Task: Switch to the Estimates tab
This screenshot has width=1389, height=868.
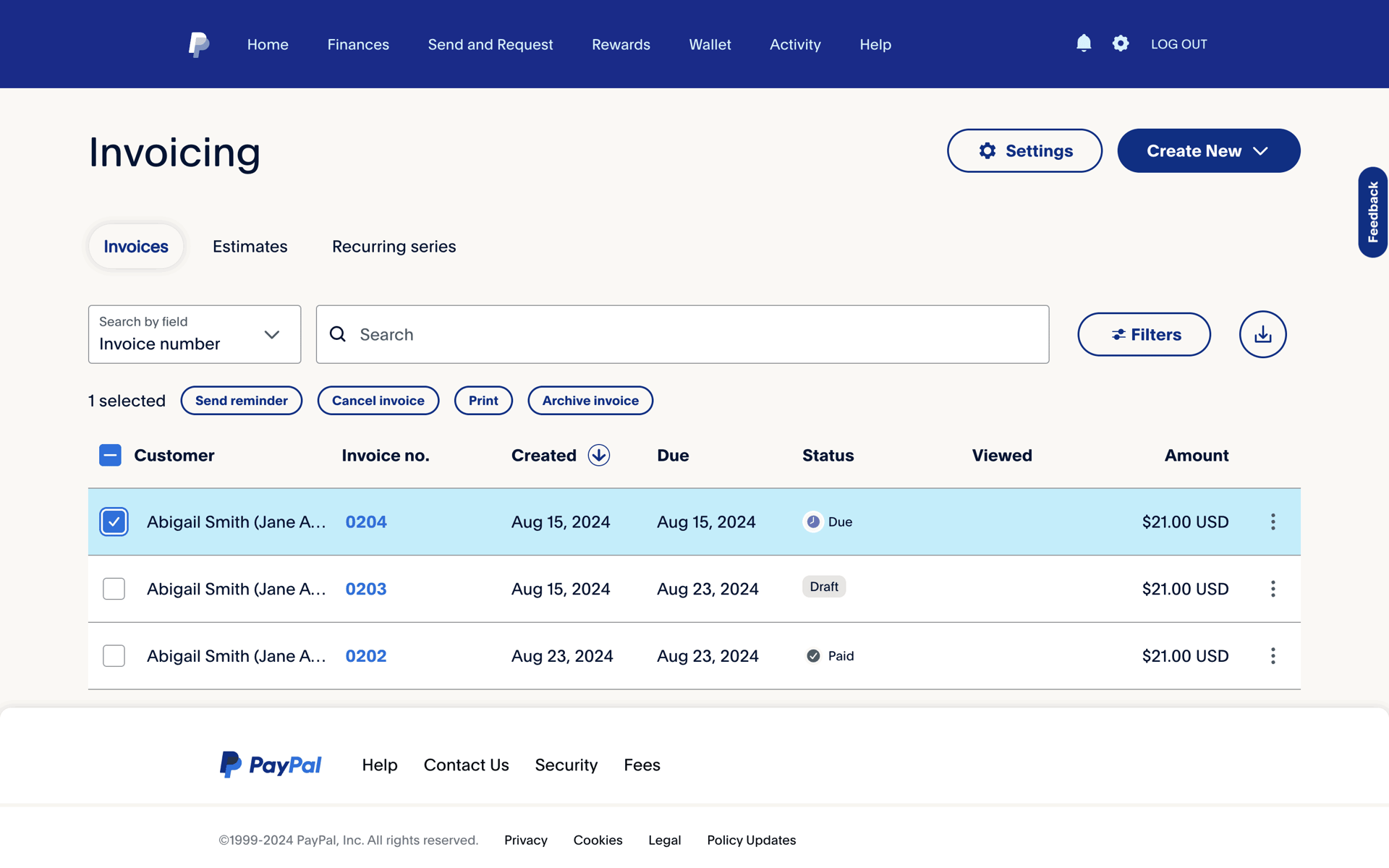Action: pos(250,246)
